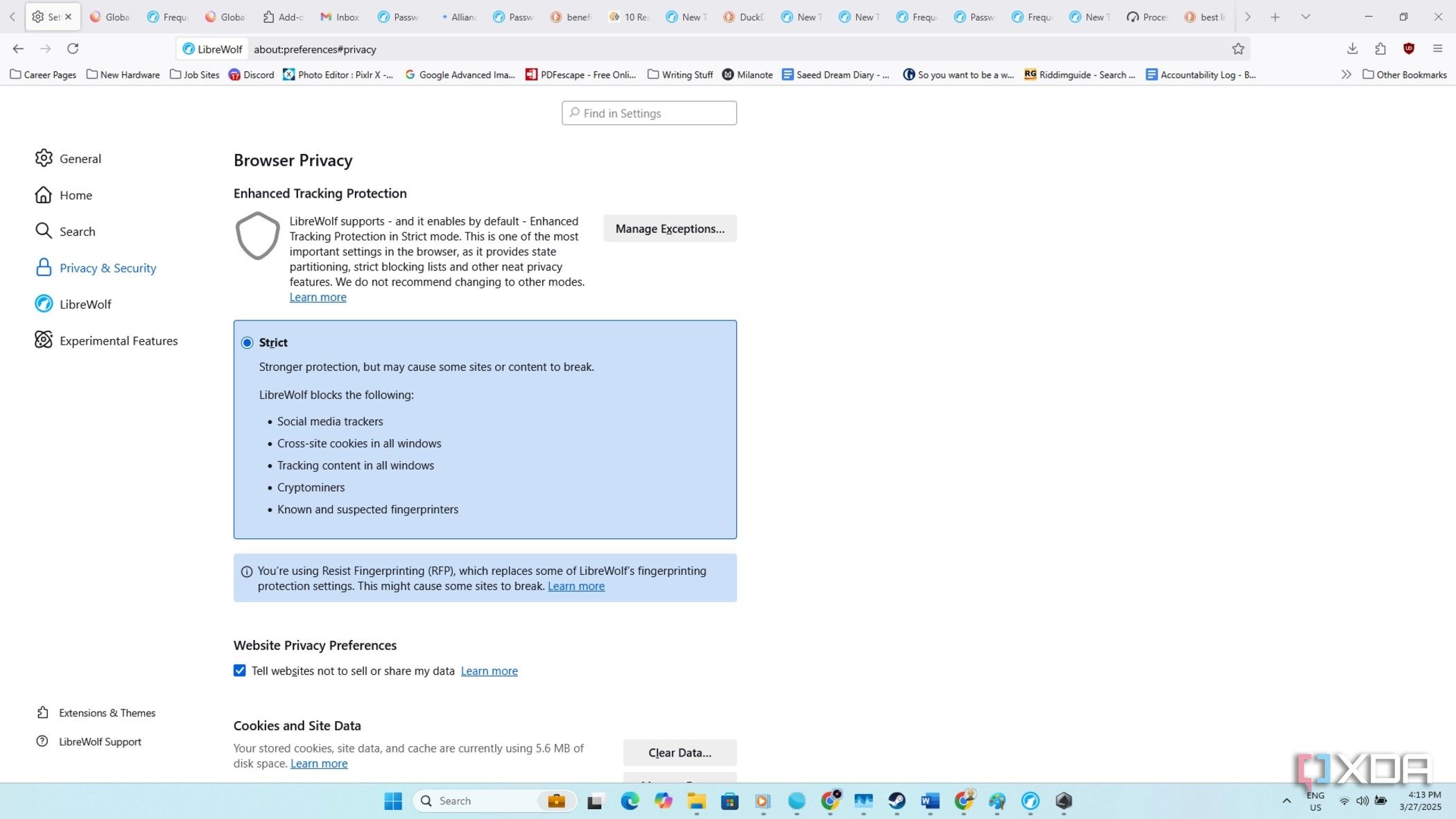Click Manage Exceptions button

(x=670, y=228)
